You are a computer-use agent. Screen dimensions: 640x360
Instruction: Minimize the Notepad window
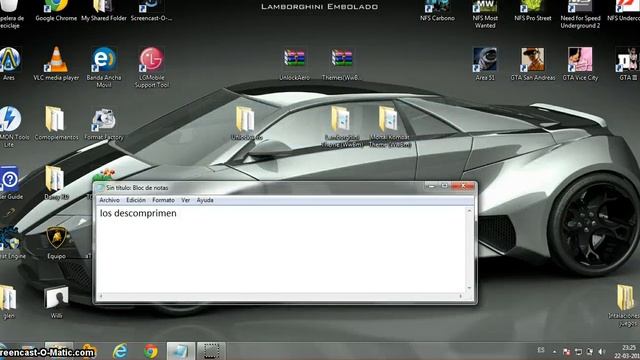coord(431,186)
